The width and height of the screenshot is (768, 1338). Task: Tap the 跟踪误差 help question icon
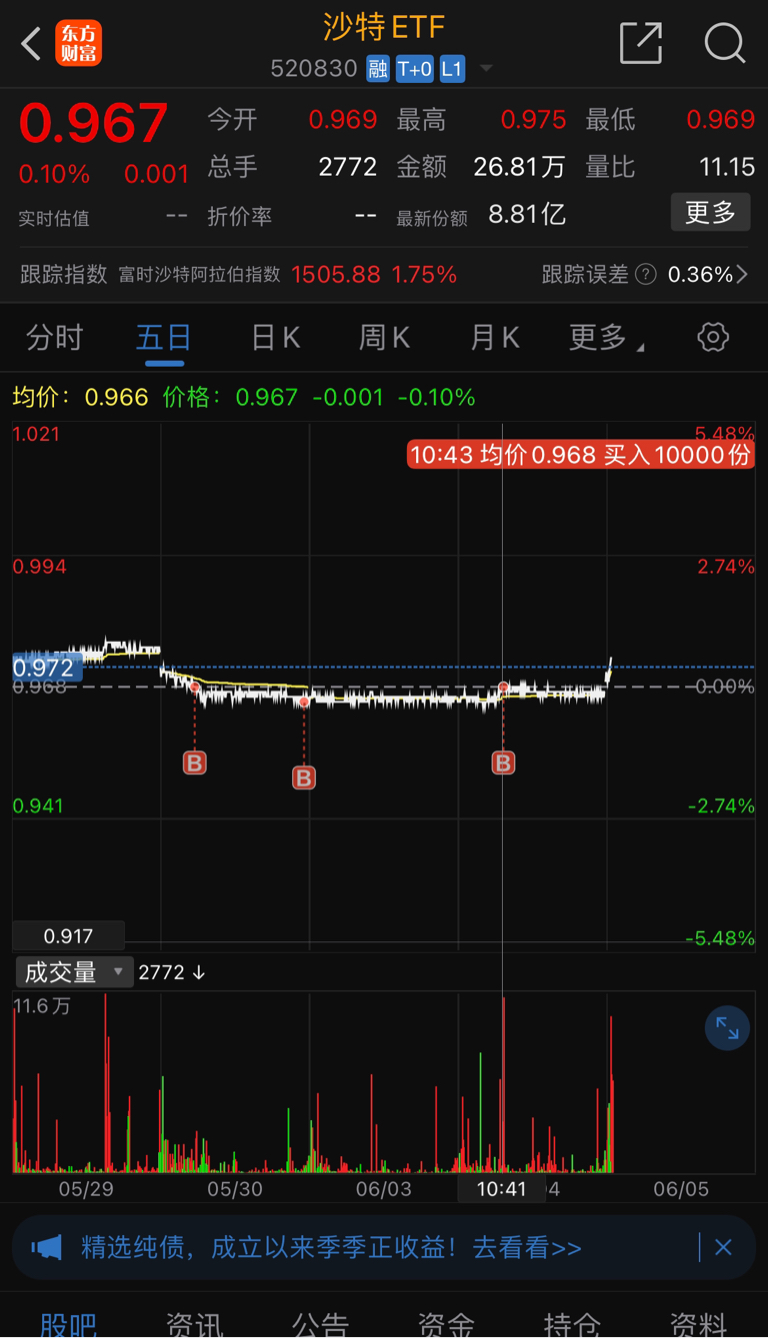645,274
